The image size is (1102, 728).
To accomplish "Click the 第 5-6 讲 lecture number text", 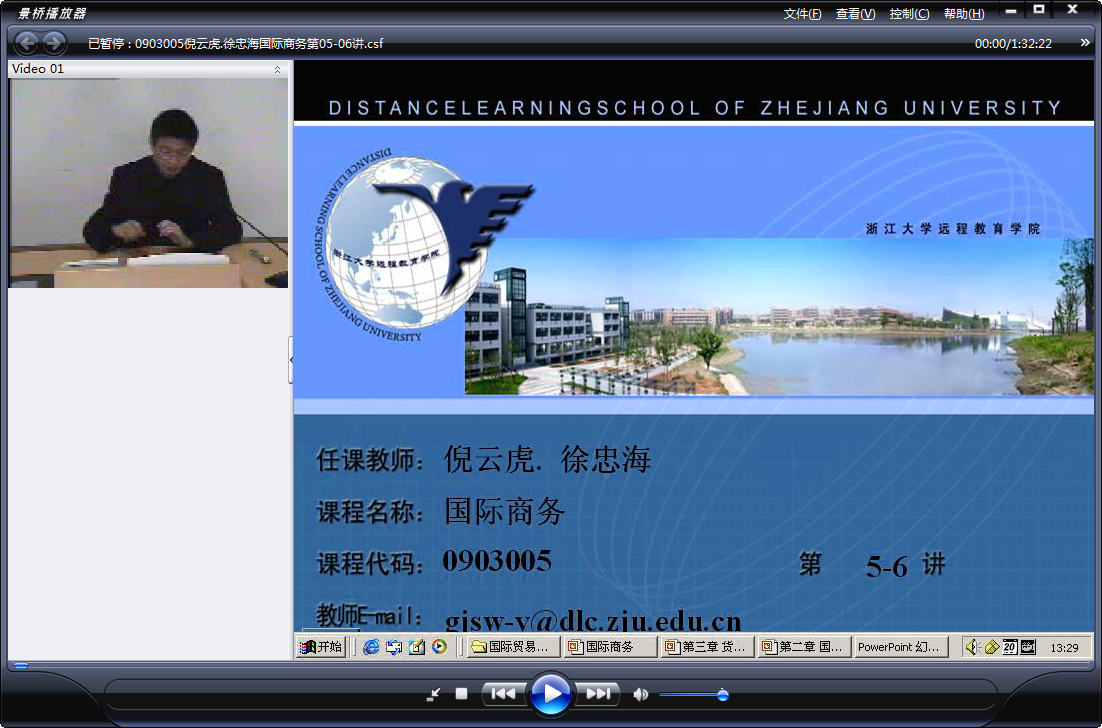I will tap(872, 565).
